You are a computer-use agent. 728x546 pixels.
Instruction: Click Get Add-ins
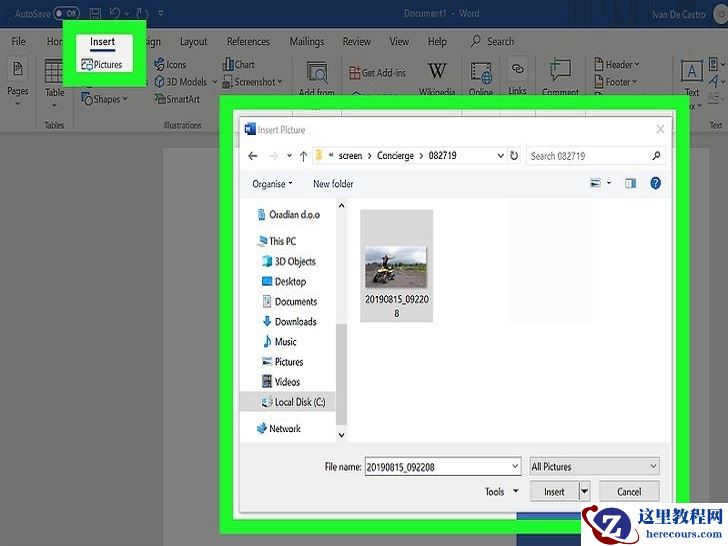click(x=377, y=72)
